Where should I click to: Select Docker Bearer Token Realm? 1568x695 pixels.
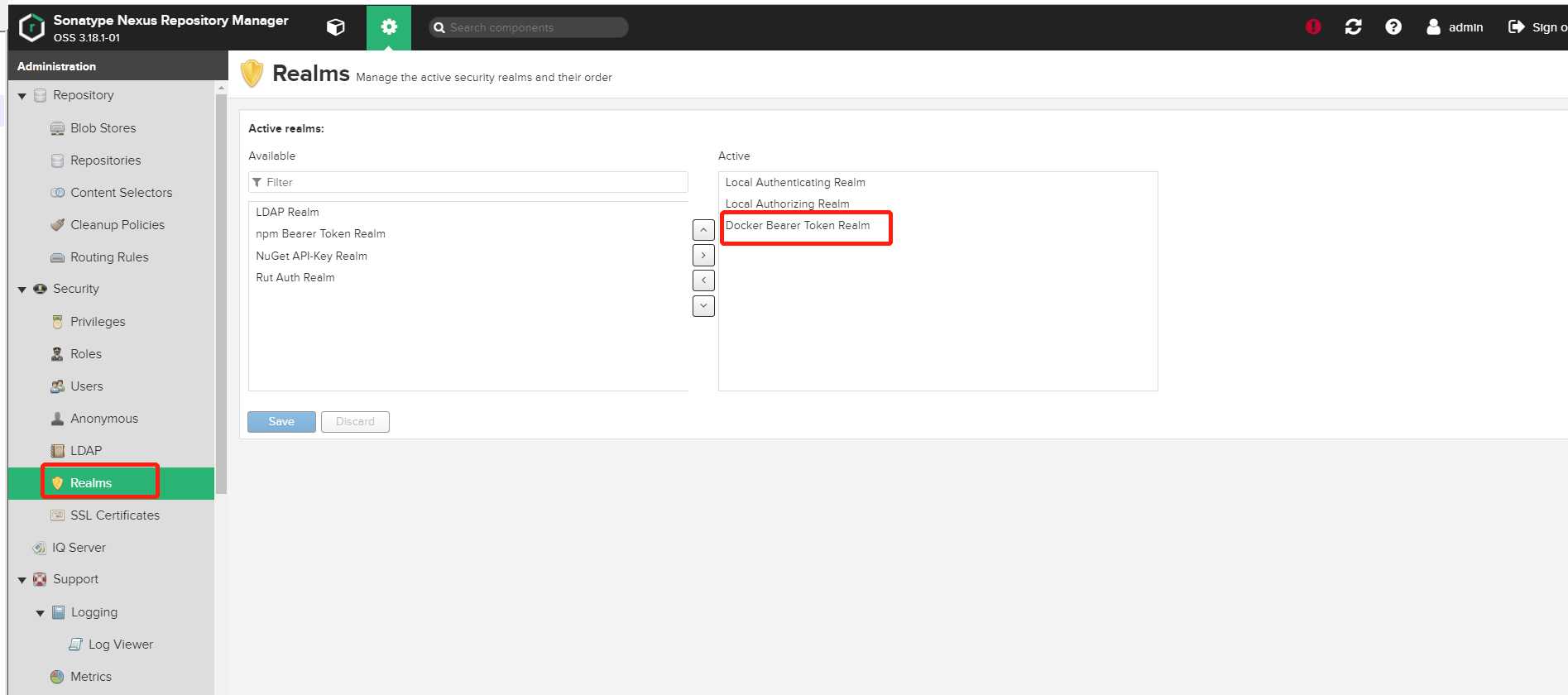938,226
